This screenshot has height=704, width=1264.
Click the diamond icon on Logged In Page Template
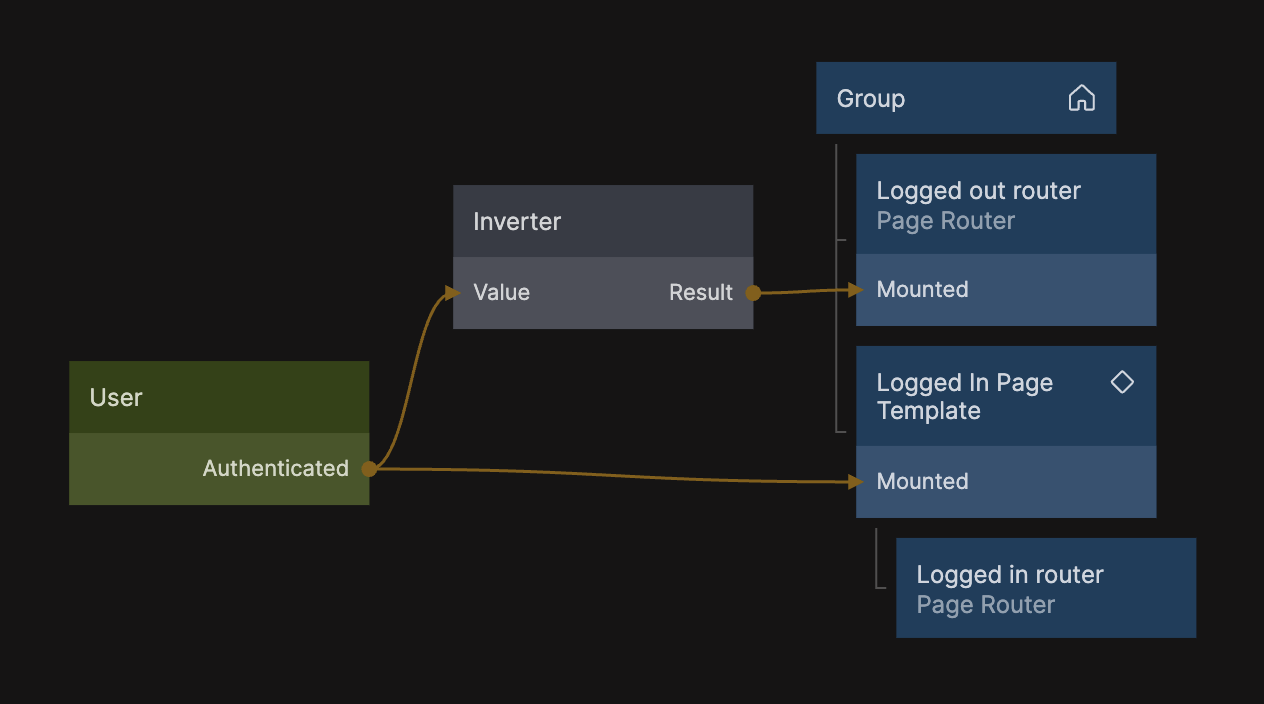point(1122,382)
